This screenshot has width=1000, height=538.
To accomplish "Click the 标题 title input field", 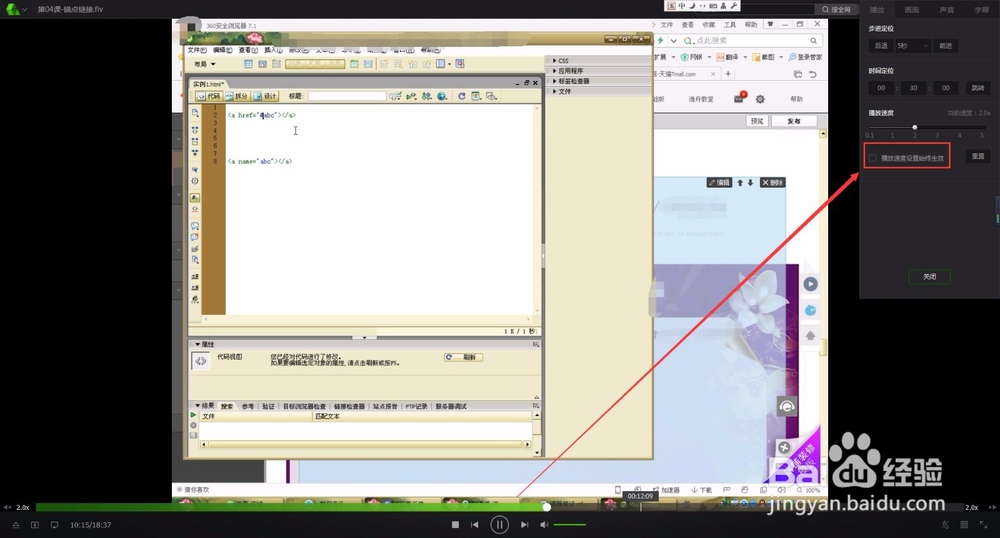I will [x=347, y=96].
